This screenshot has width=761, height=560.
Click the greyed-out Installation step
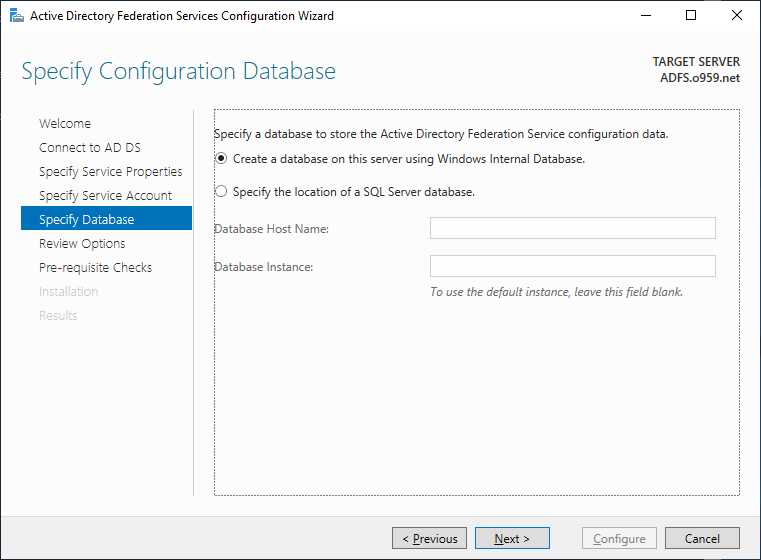click(x=68, y=292)
